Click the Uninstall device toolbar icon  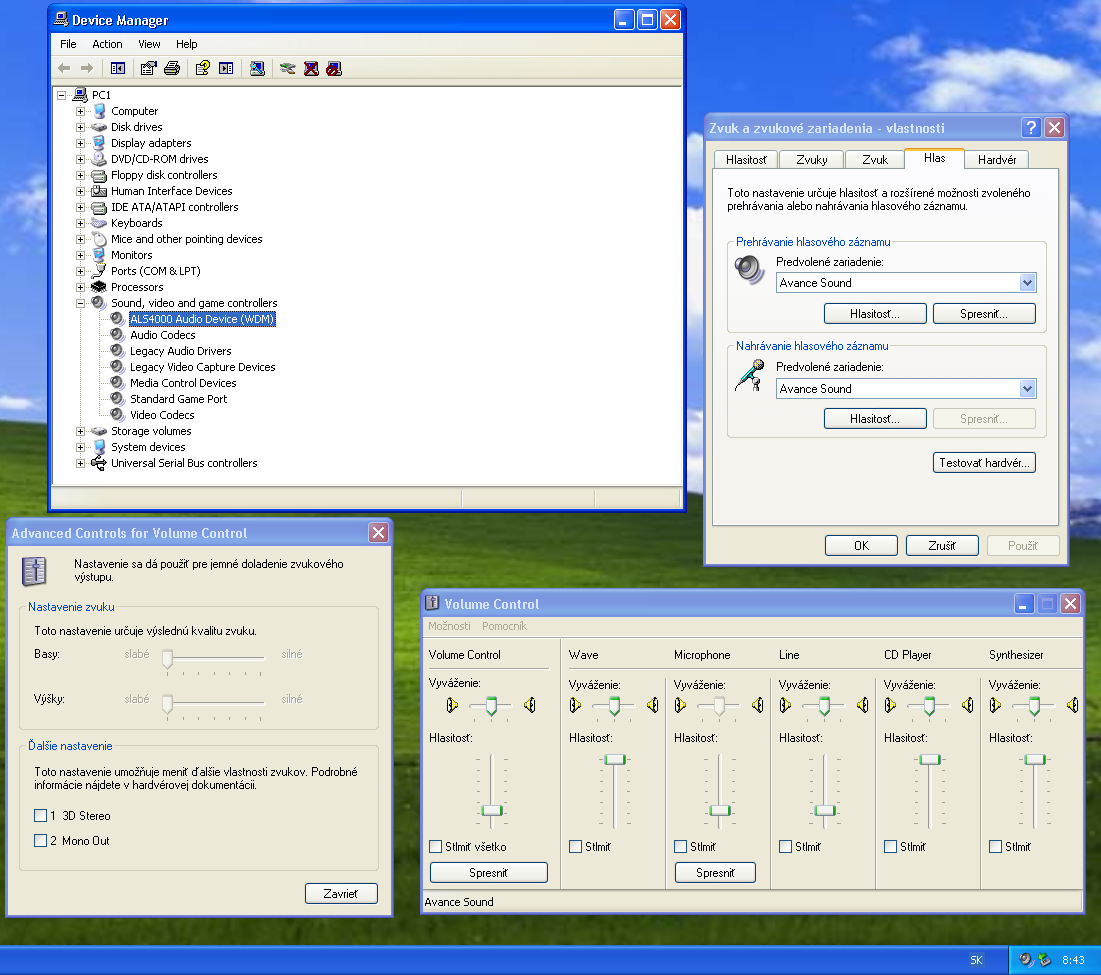pos(311,68)
